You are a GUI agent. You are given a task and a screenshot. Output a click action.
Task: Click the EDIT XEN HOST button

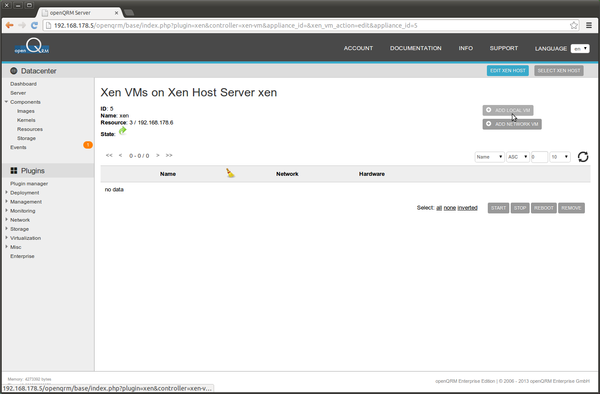click(x=508, y=70)
